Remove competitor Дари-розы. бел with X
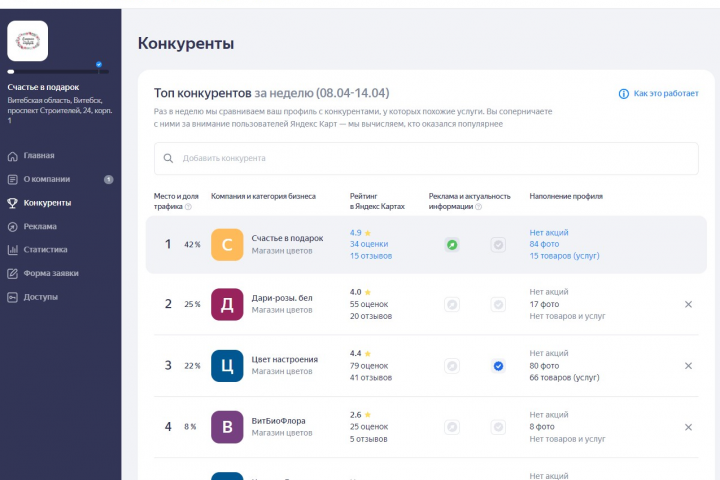 point(688,304)
